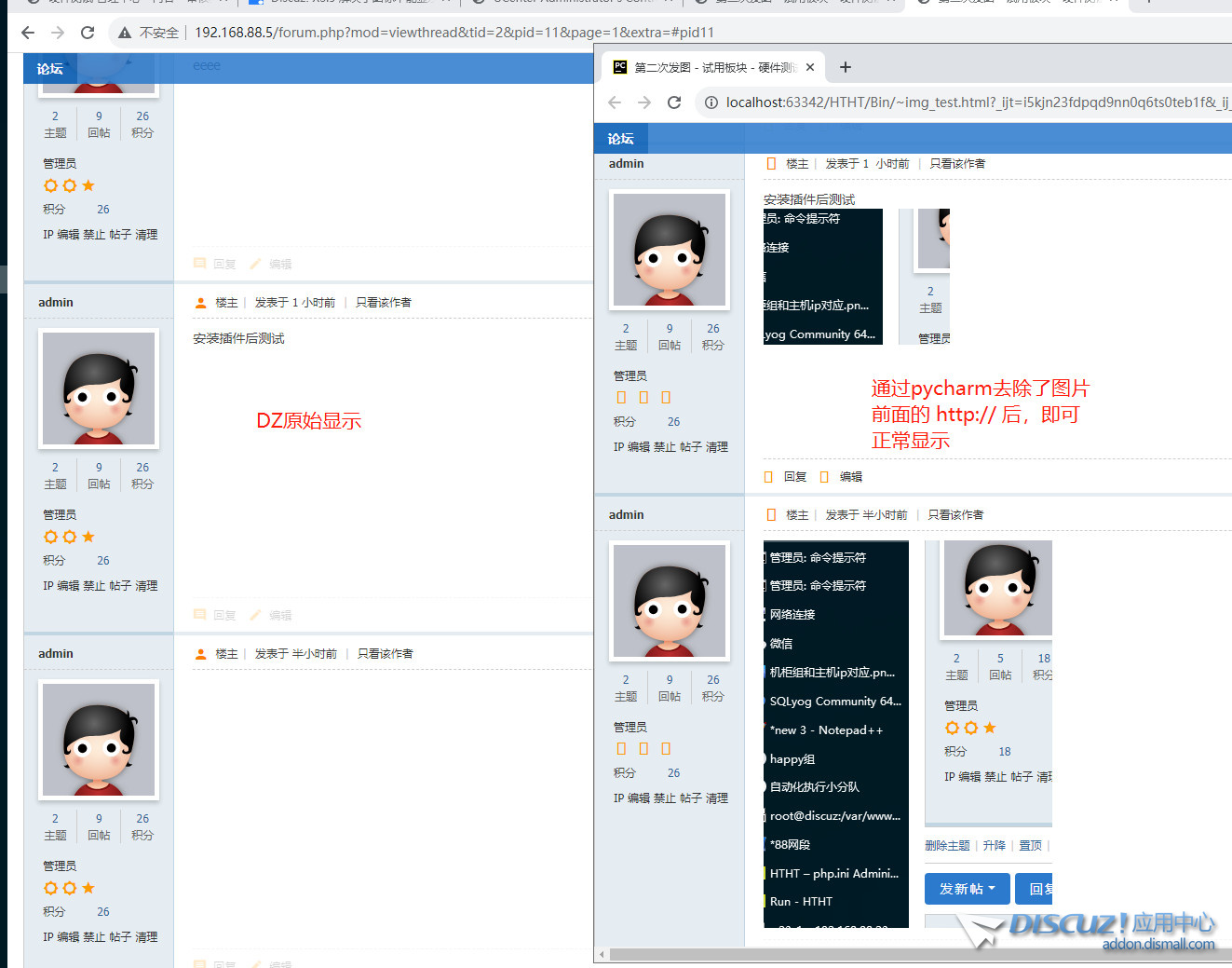The image size is (1232, 968).
Task: Click the 删除主题 link
Action: point(947,845)
